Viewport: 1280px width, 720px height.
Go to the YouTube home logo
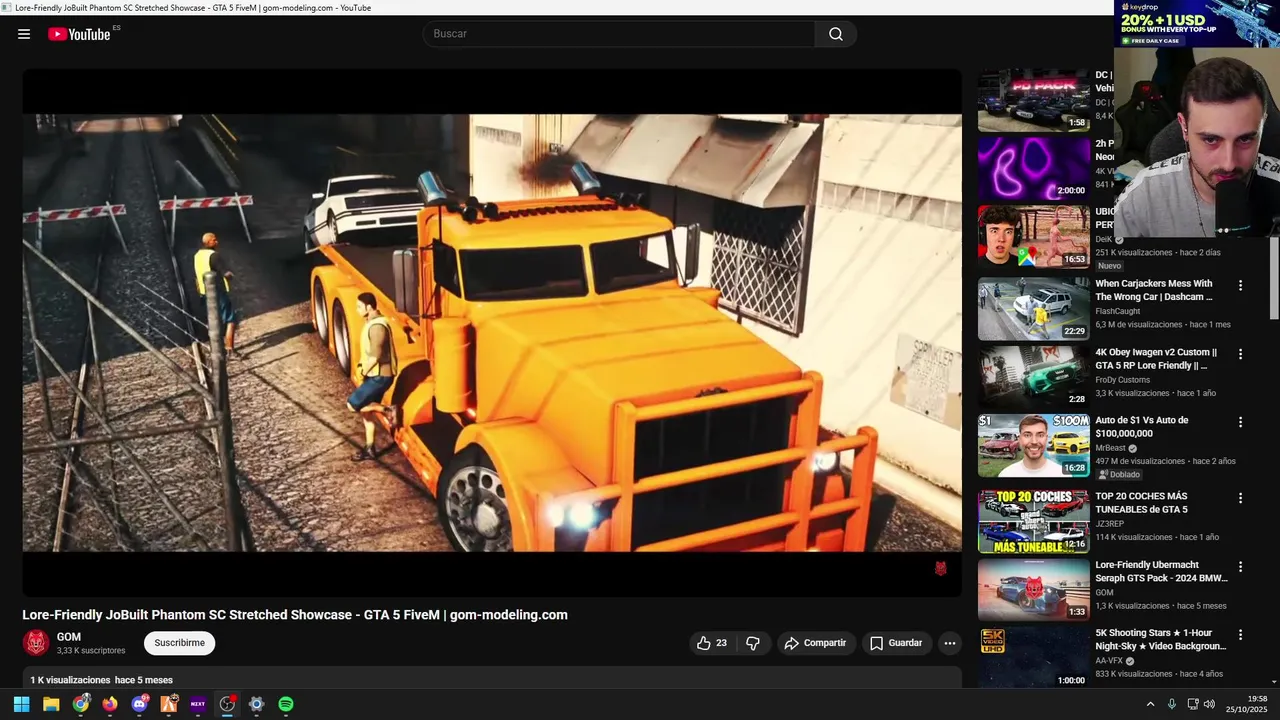(79, 34)
